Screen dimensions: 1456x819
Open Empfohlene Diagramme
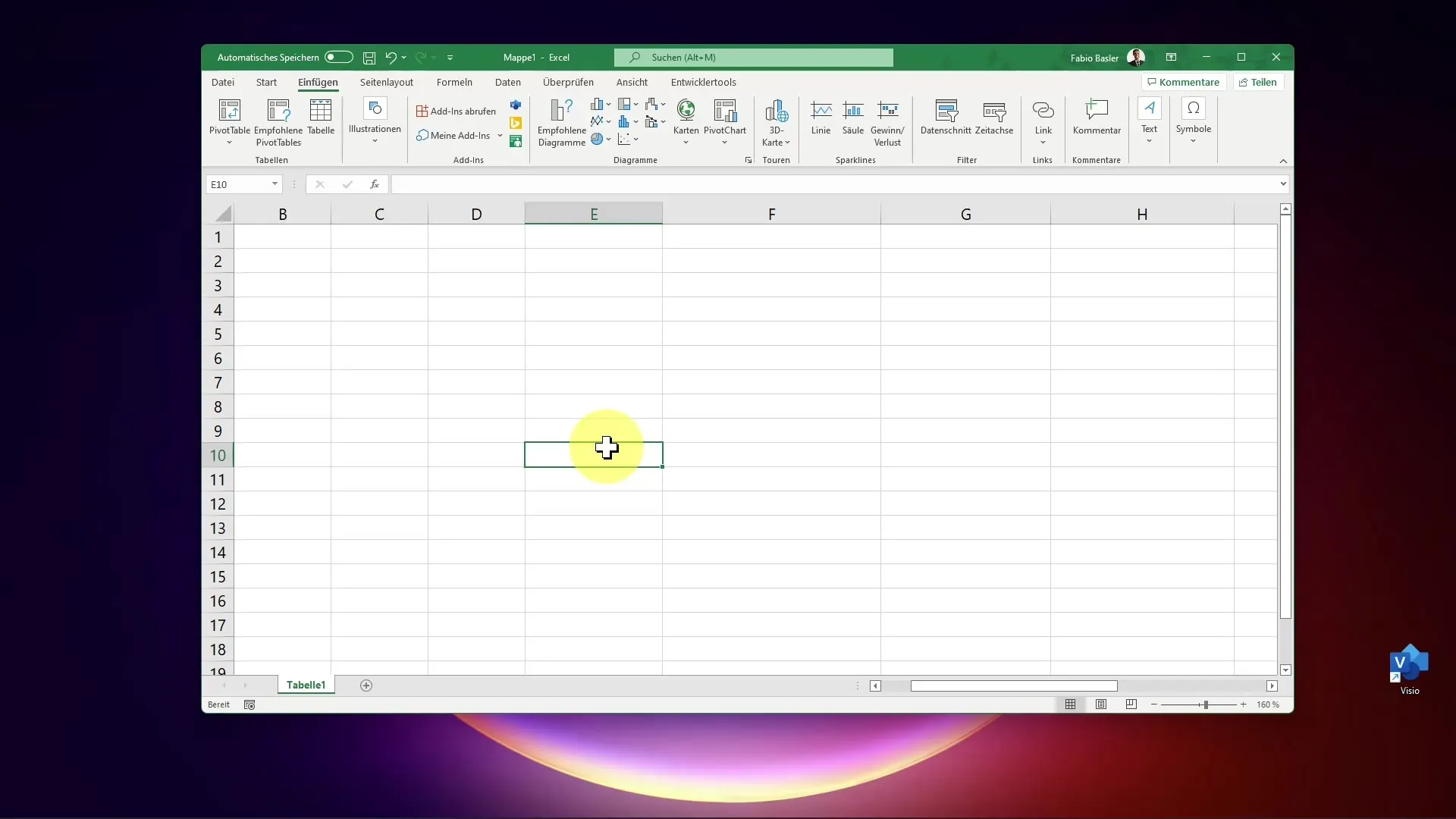click(x=561, y=122)
